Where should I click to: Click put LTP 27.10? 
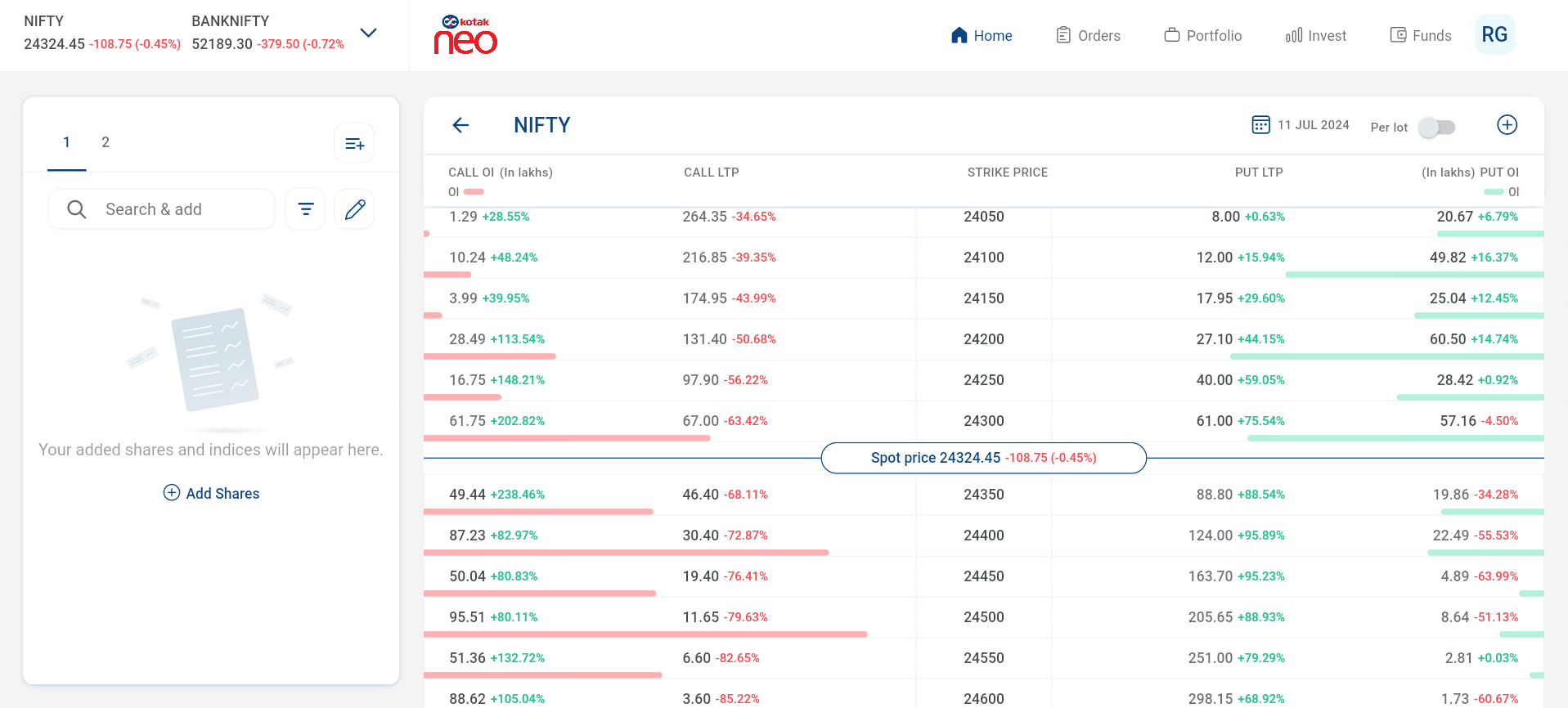1214,339
